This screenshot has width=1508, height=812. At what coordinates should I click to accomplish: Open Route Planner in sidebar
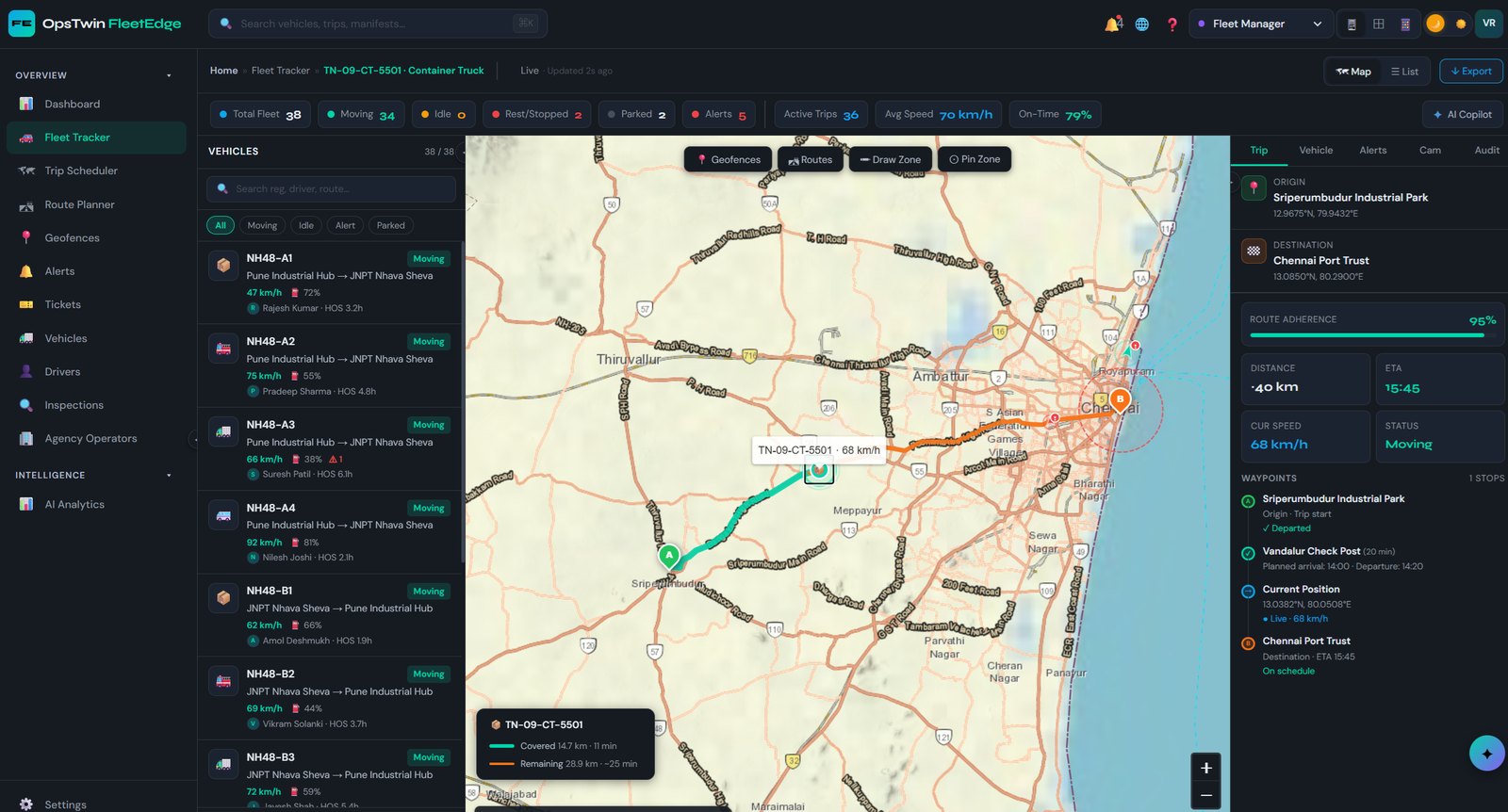(x=96, y=204)
